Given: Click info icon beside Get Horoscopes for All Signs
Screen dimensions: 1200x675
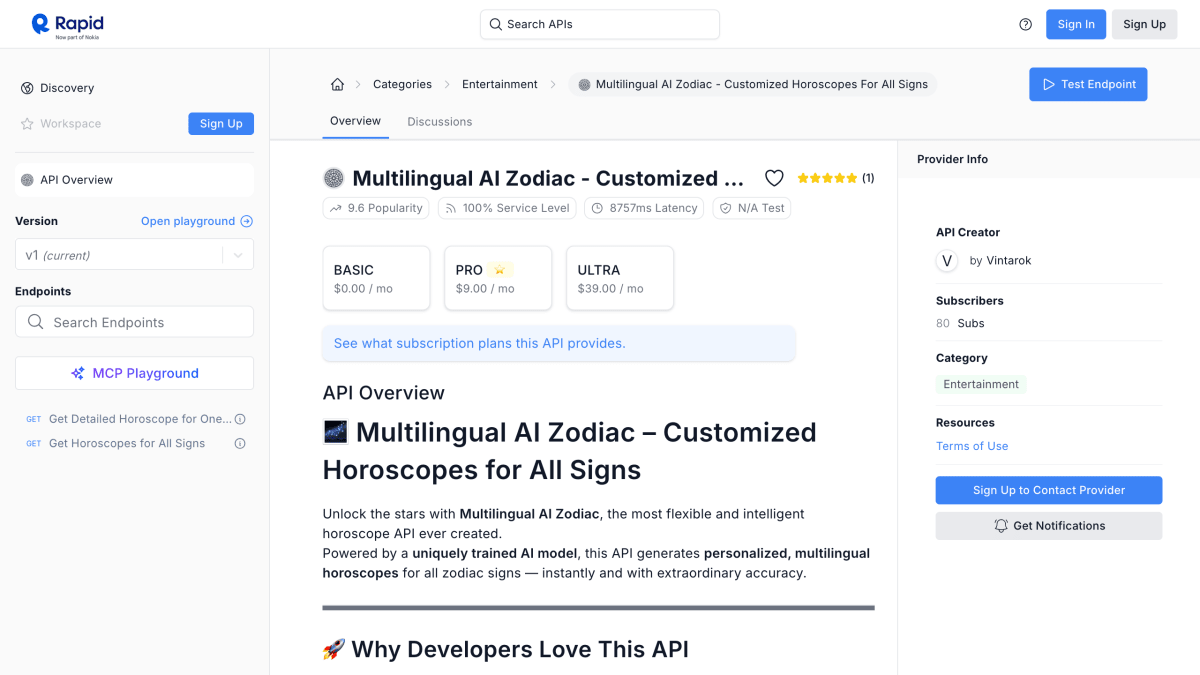Looking at the screenshot, I should (x=240, y=443).
